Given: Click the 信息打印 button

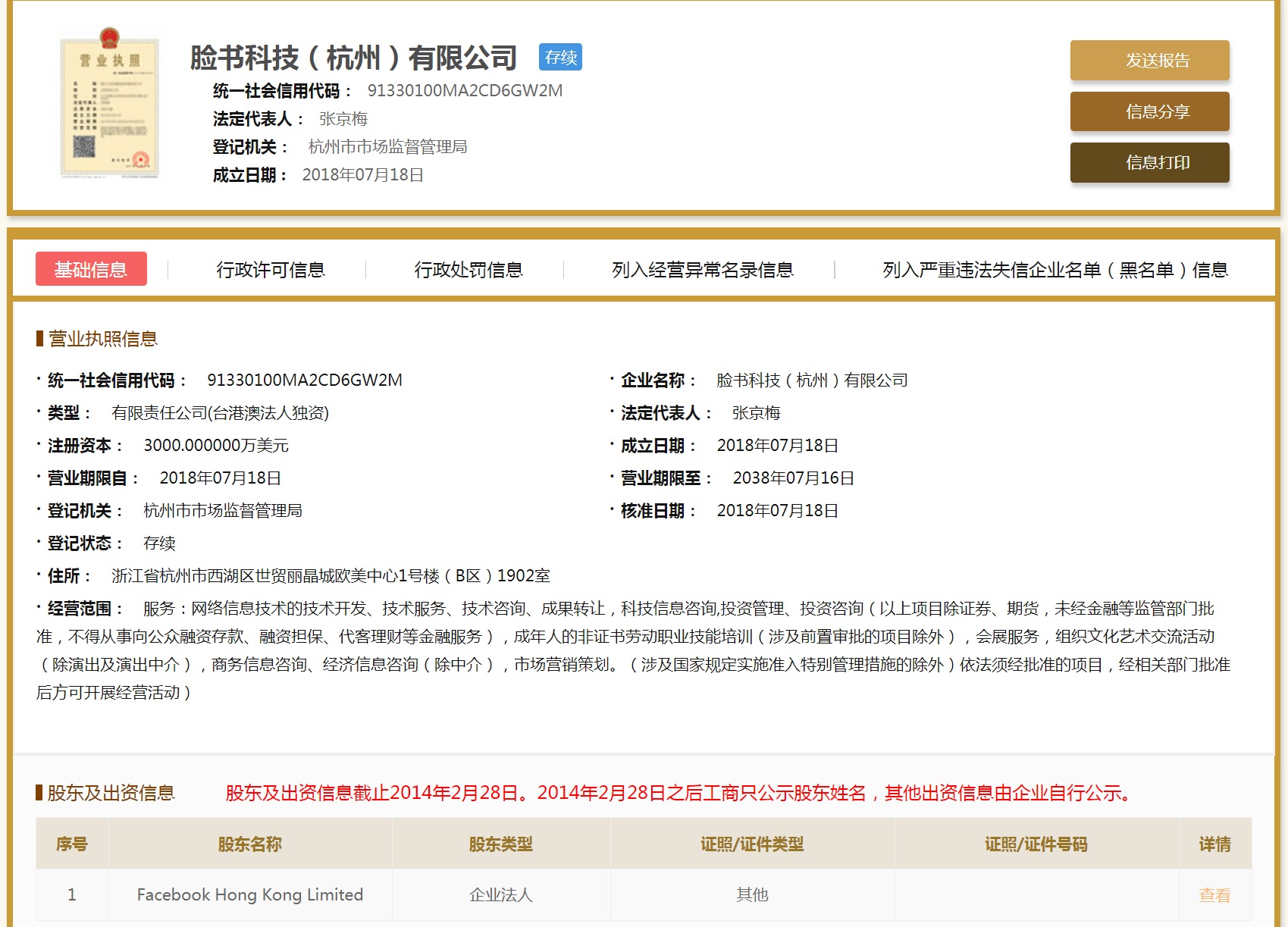Looking at the screenshot, I should click(x=1149, y=162).
